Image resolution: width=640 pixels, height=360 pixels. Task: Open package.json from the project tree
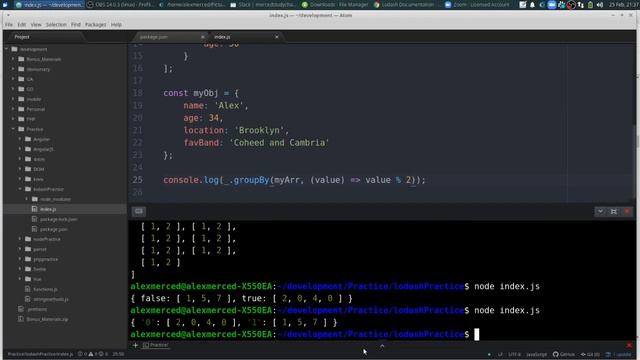(x=53, y=229)
